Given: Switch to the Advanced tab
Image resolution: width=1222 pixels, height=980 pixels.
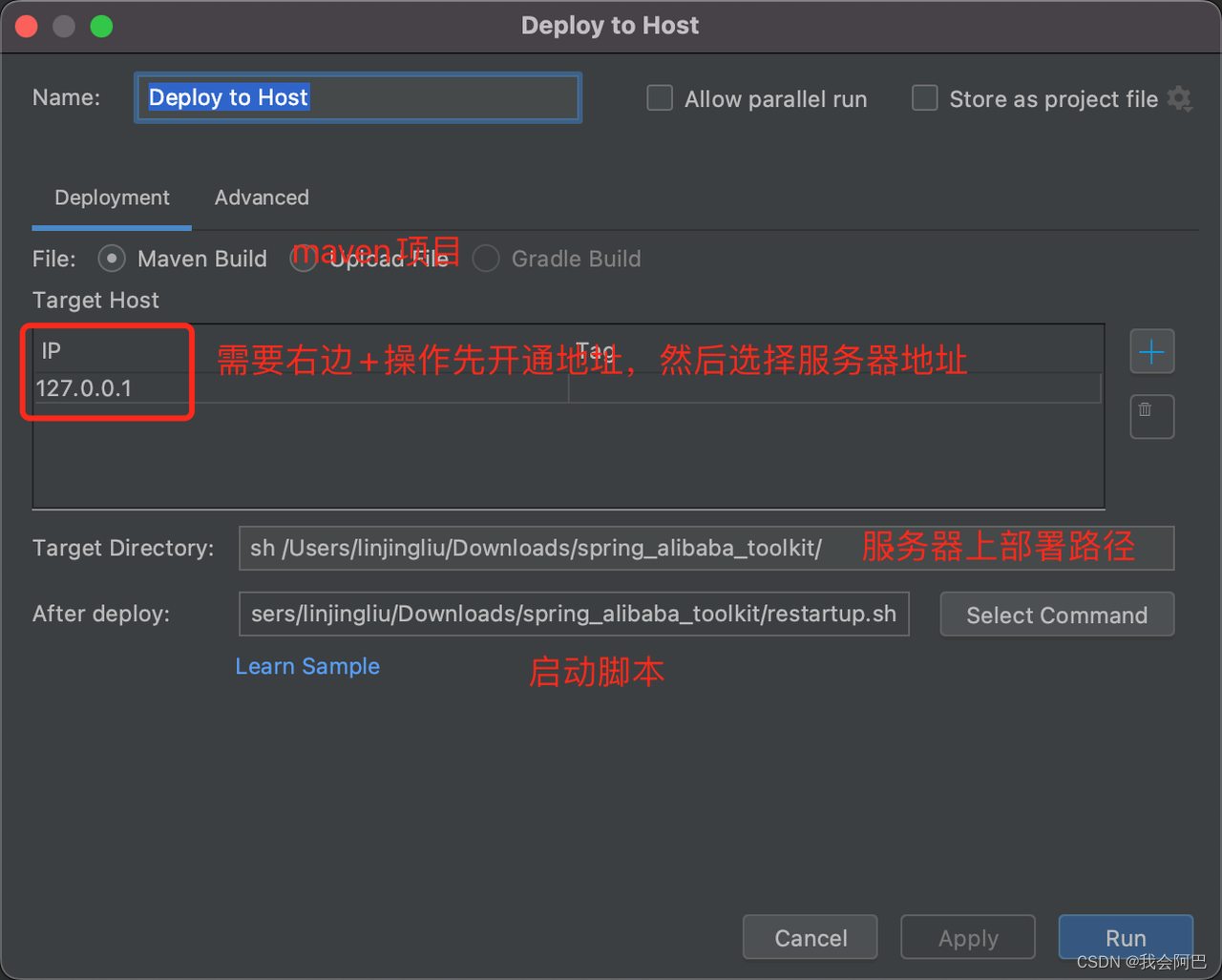Looking at the screenshot, I should (x=261, y=198).
